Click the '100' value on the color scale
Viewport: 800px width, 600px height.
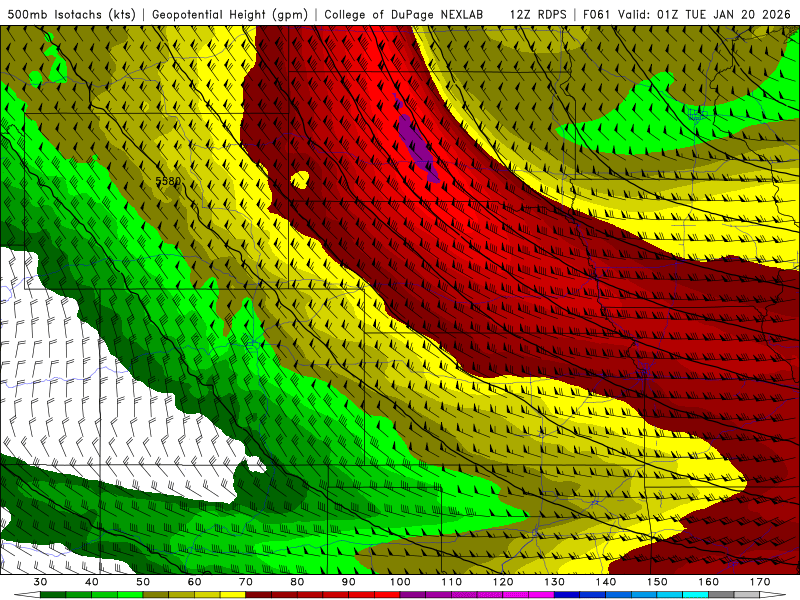400,582
